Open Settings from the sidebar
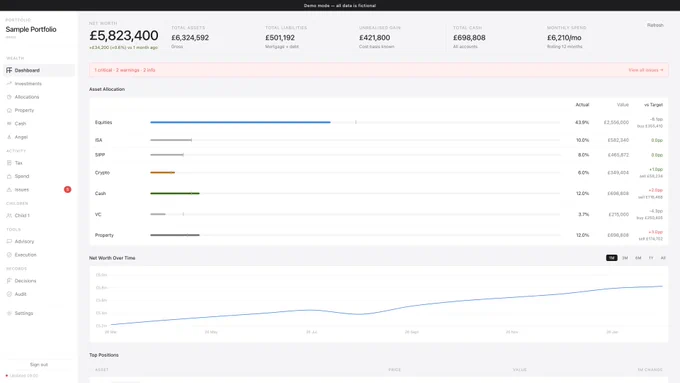 point(39,313)
